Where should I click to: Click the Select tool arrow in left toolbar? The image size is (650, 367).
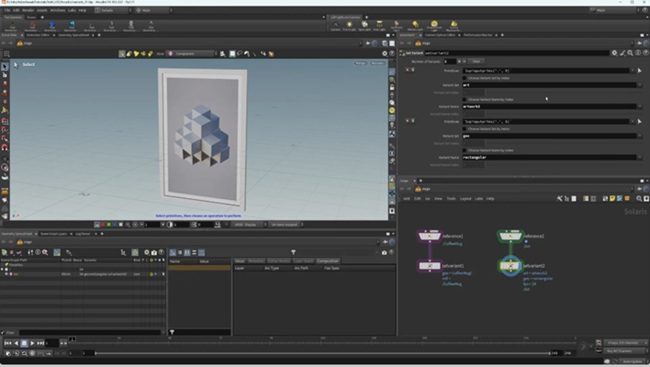click(5, 66)
